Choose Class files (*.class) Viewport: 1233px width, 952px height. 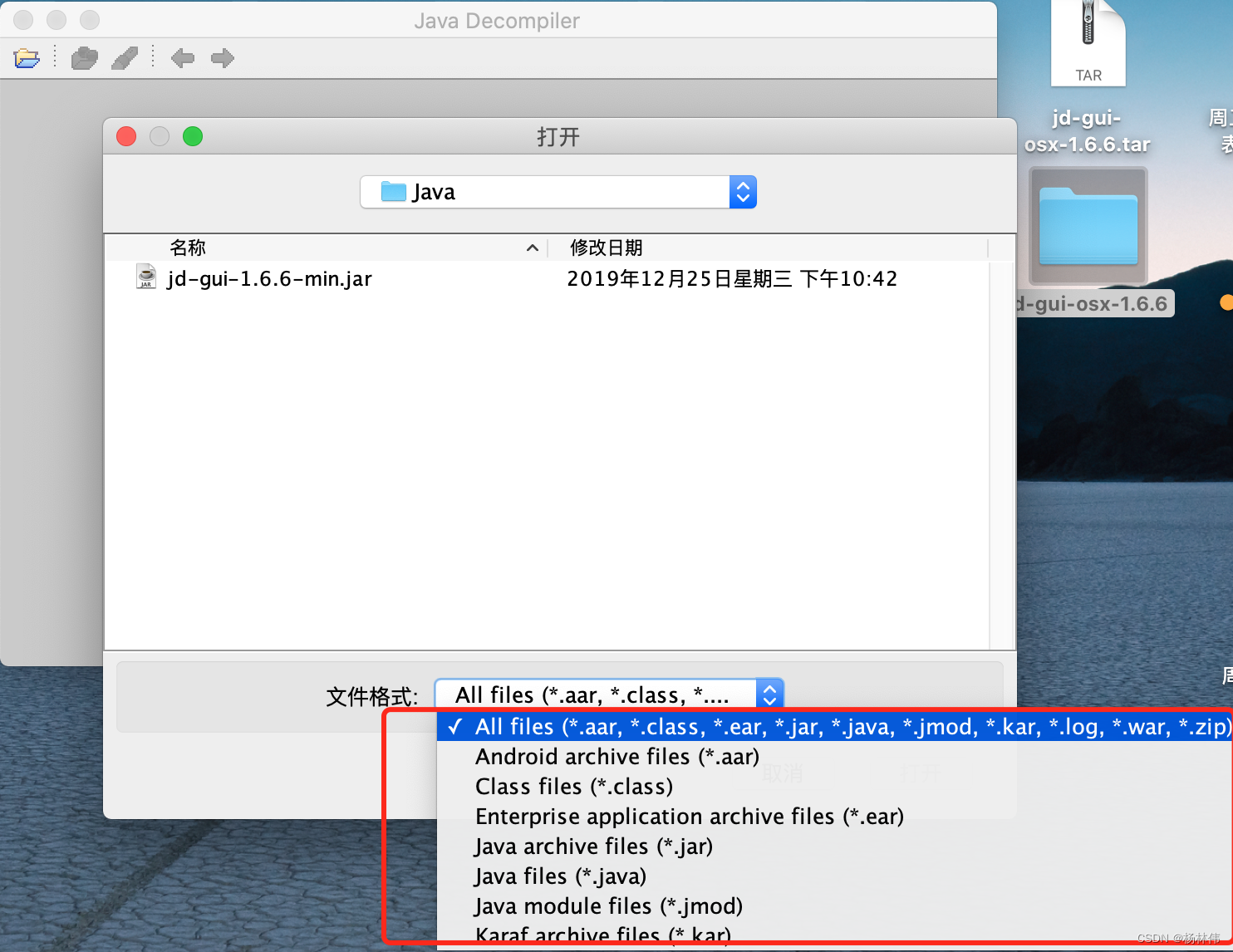(x=835, y=787)
